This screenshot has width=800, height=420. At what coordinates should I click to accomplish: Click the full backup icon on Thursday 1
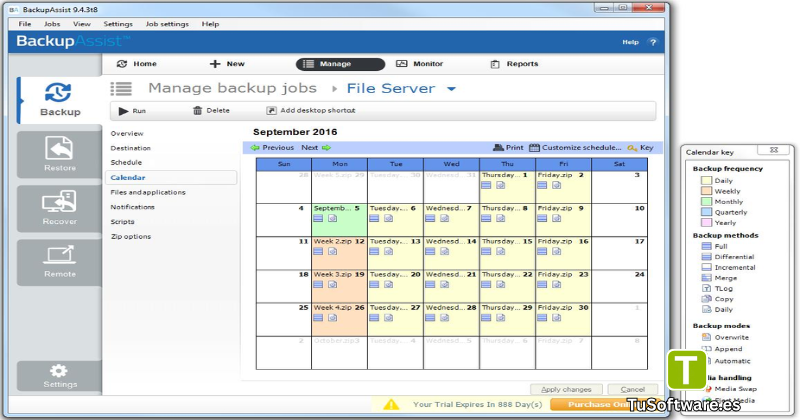[486, 185]
